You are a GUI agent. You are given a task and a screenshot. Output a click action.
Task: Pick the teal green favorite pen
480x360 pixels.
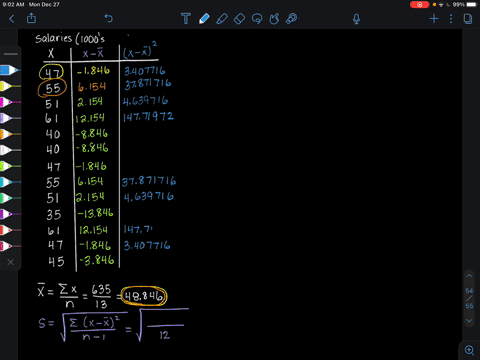click(10, 198)
